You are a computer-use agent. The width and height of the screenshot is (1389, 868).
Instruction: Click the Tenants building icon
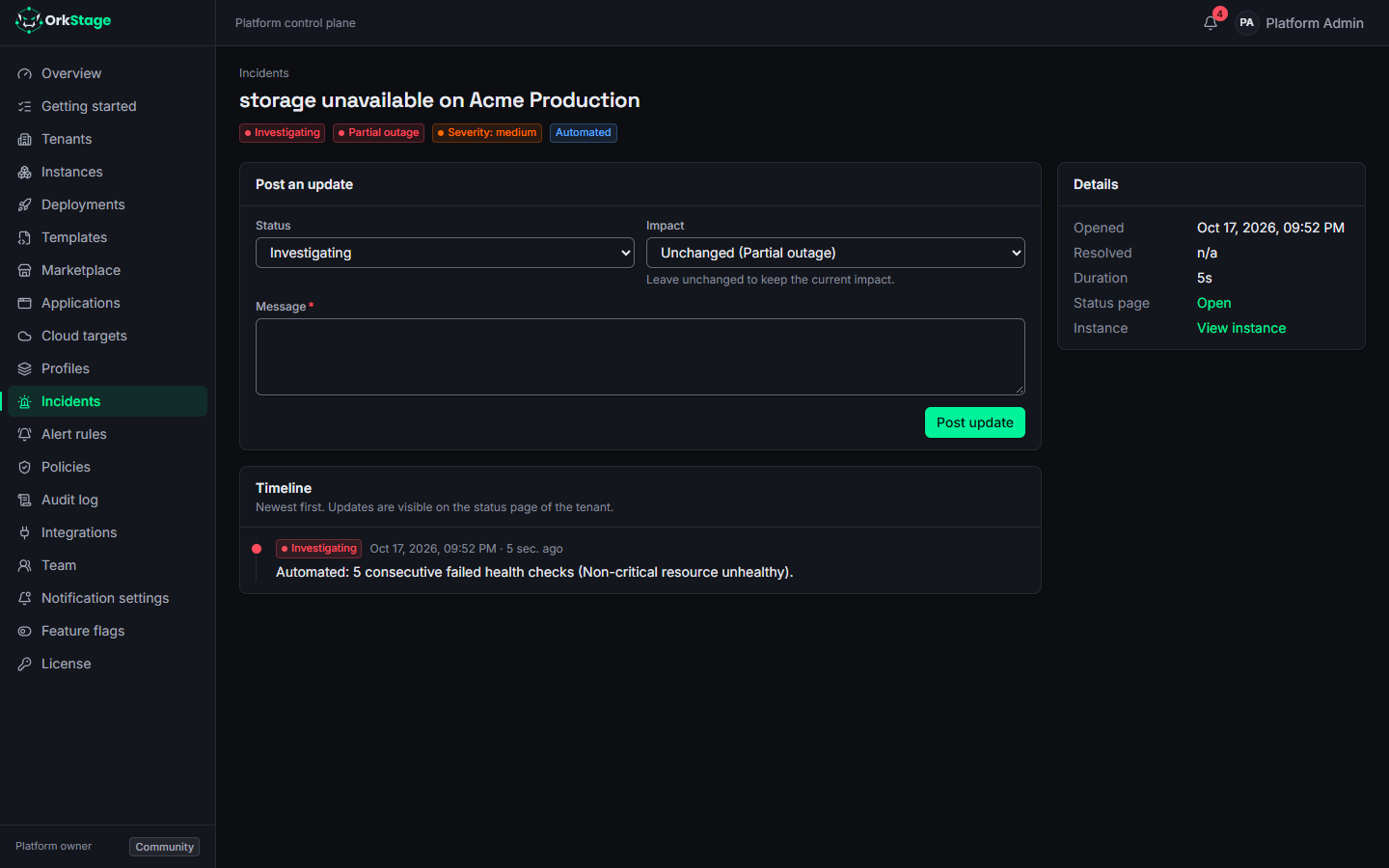pos(25,139)
